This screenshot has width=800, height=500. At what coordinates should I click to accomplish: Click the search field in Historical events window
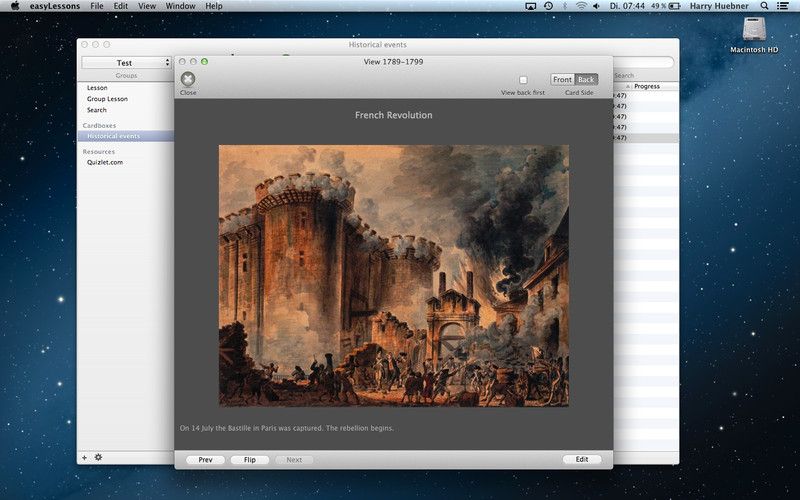pos(643,63)
